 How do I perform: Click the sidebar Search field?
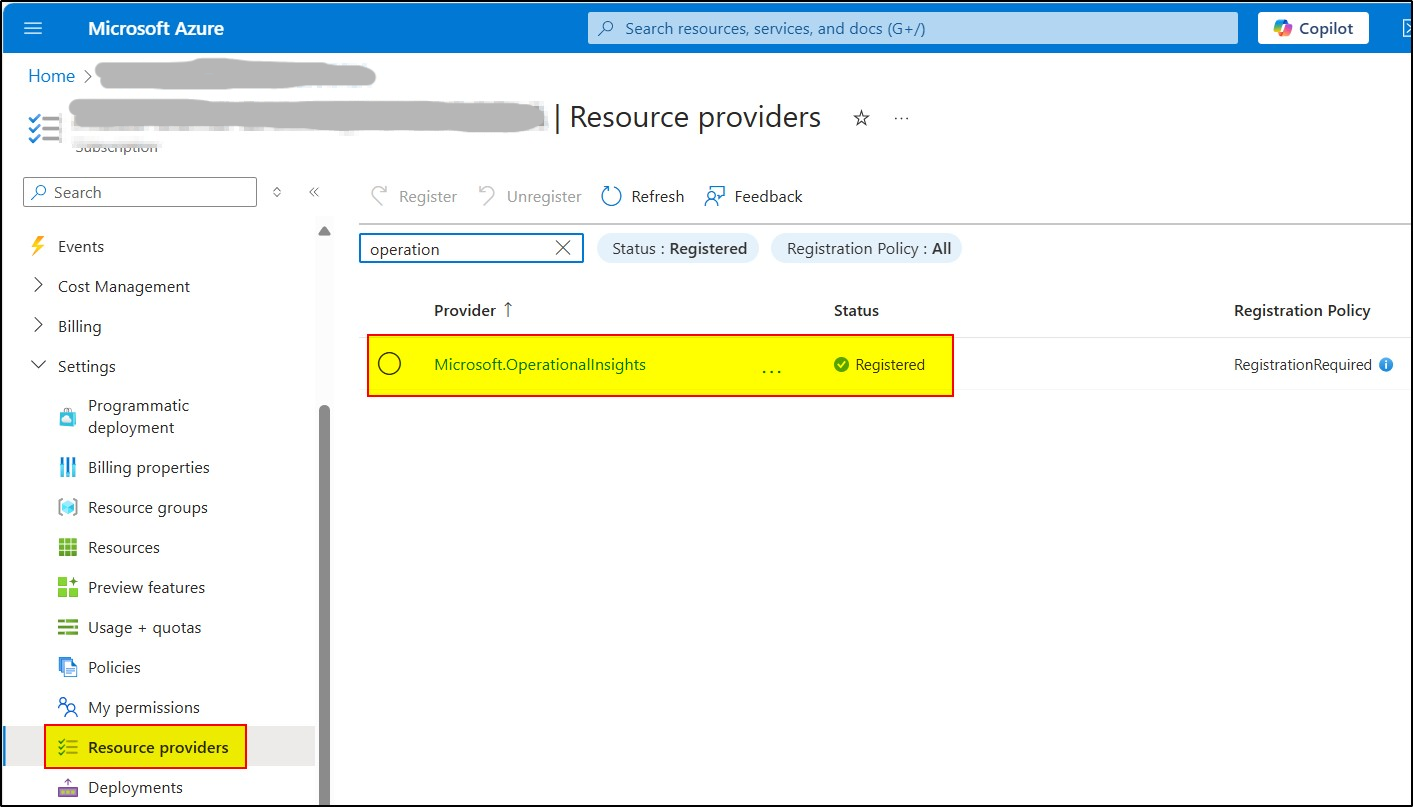point(140,192)
